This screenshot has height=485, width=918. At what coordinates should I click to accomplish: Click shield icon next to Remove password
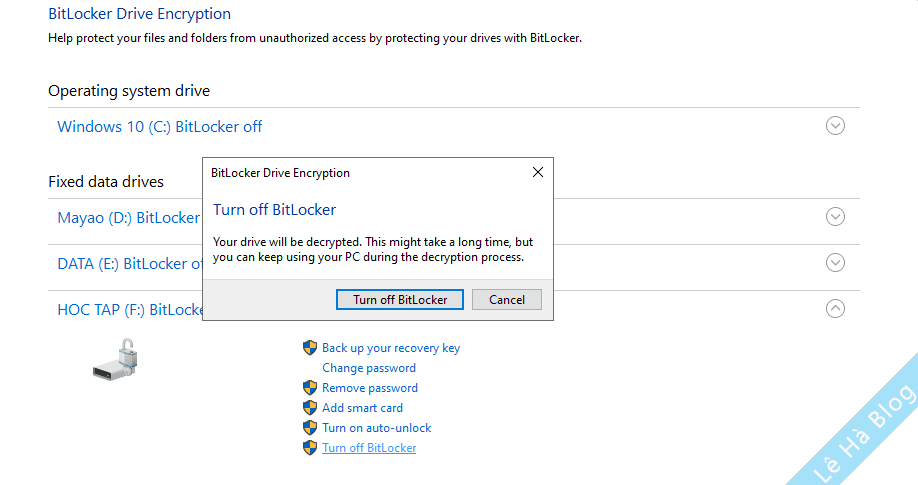309,388
